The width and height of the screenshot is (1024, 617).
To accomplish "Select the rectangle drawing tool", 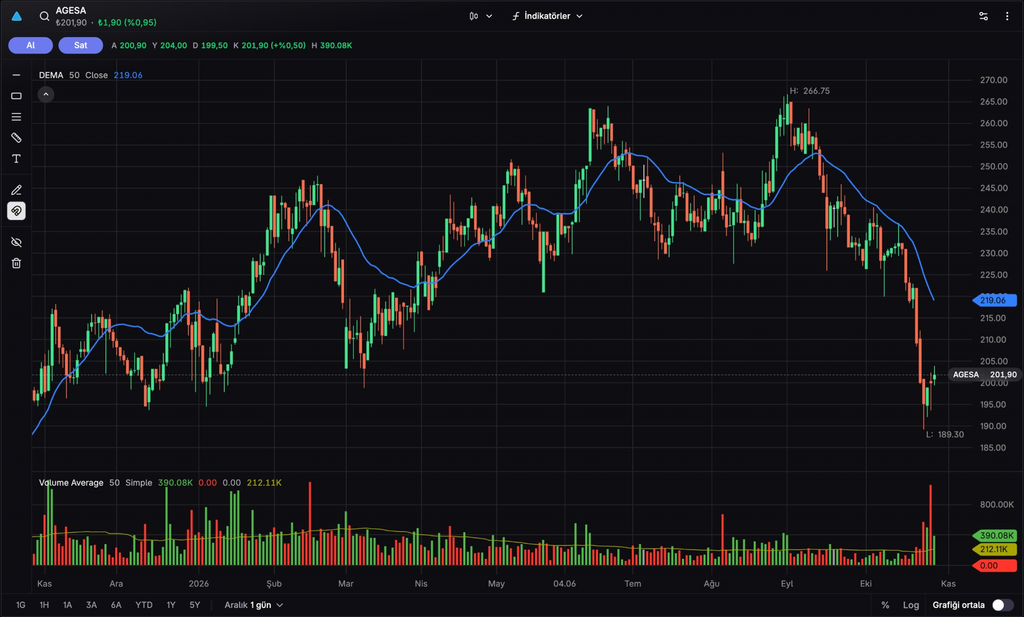I will click(x=16, y=96).
